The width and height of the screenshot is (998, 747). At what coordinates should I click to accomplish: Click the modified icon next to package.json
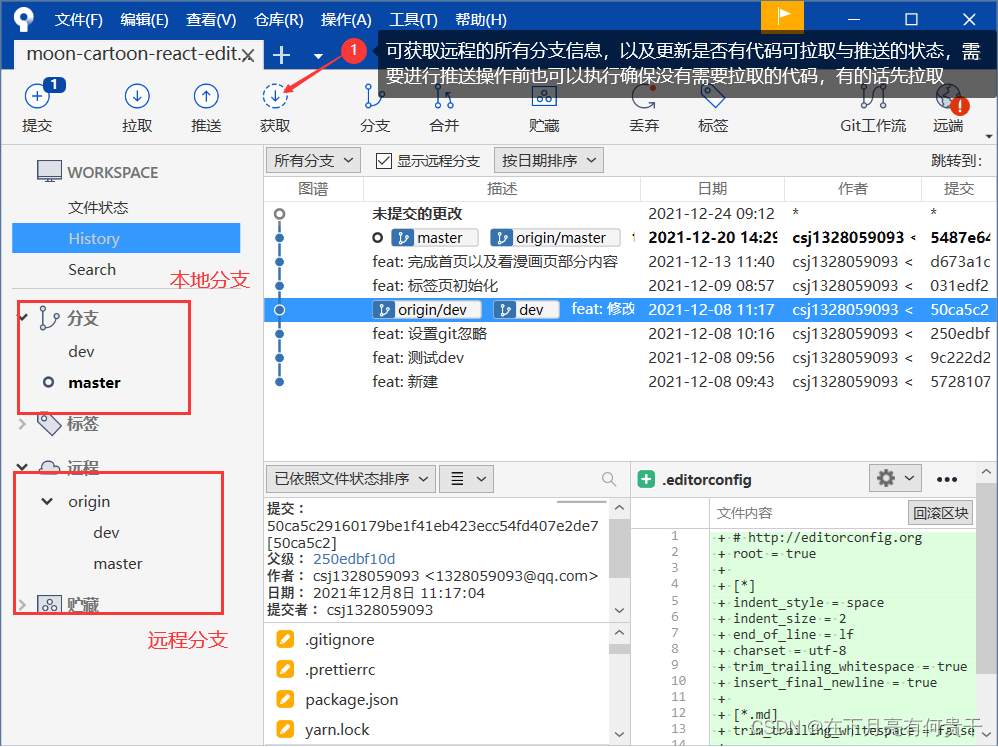pos(285,699)
